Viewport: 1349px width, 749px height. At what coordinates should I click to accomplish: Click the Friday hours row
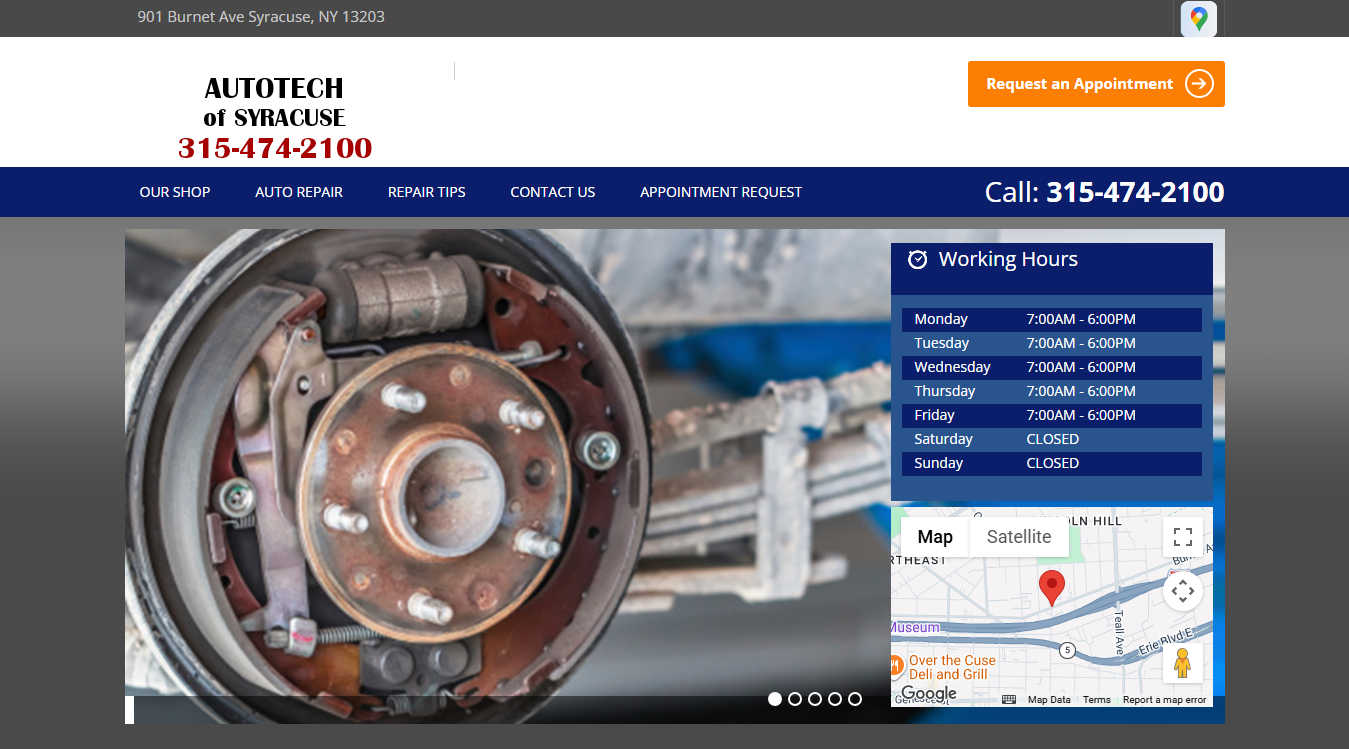tap(1051, 415)
